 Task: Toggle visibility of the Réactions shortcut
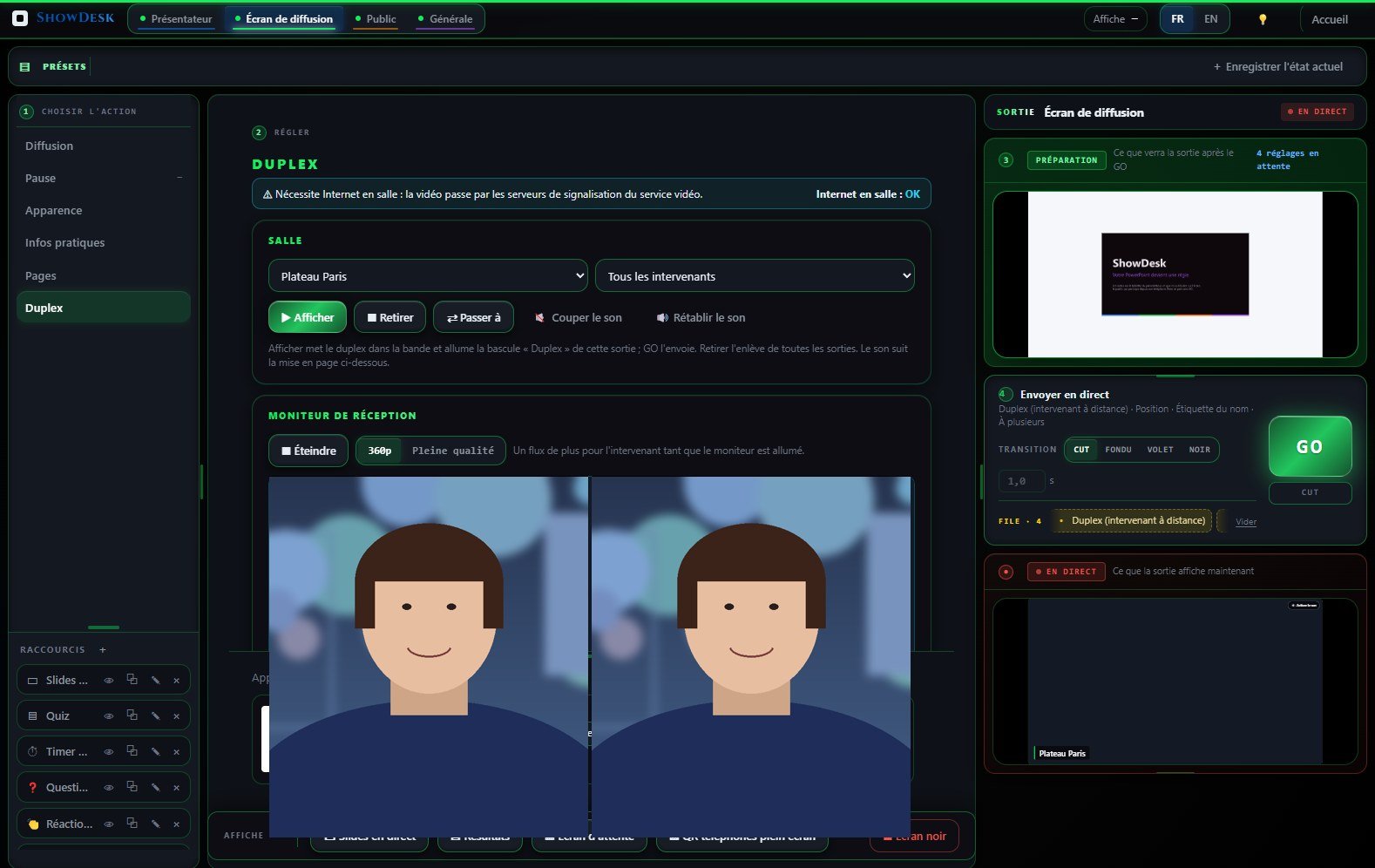[x=109, y=824]
